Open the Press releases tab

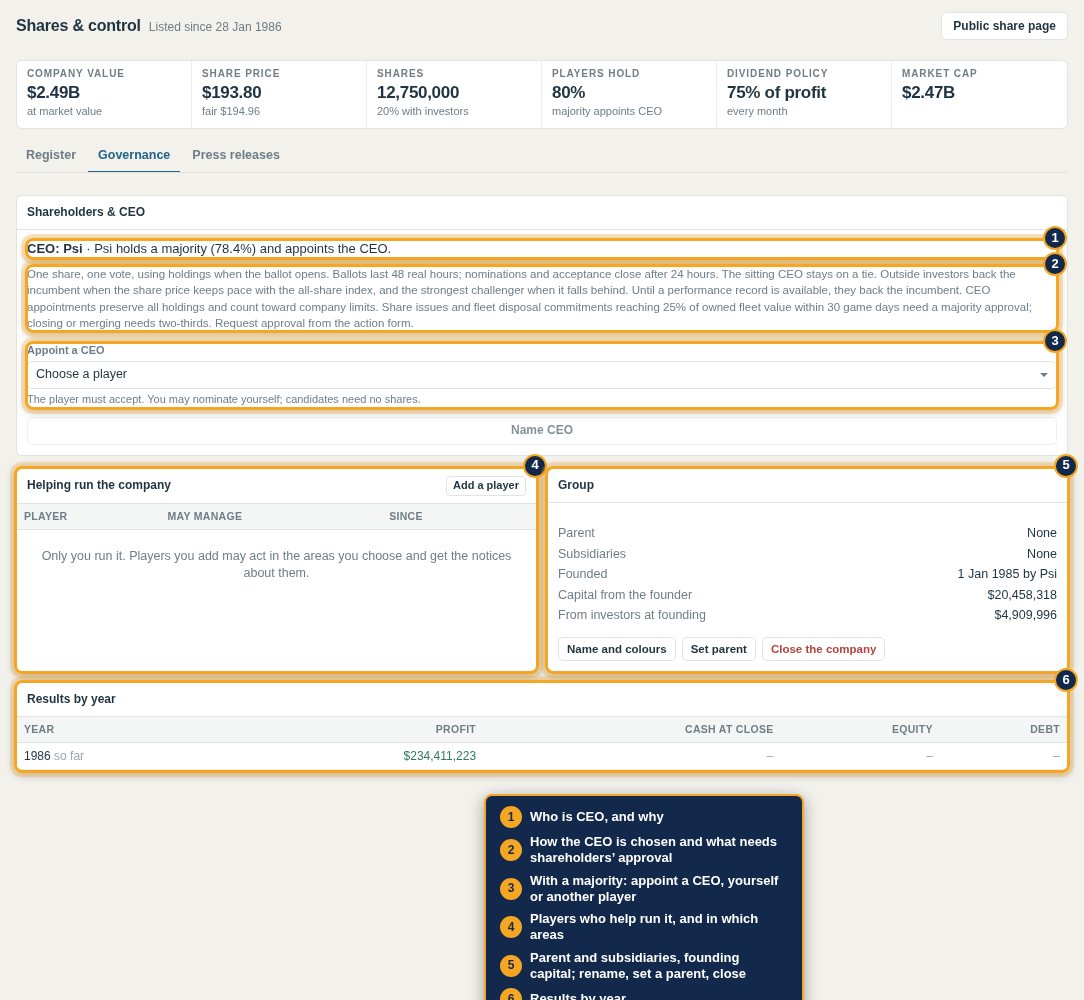click(x=236, y=155)
